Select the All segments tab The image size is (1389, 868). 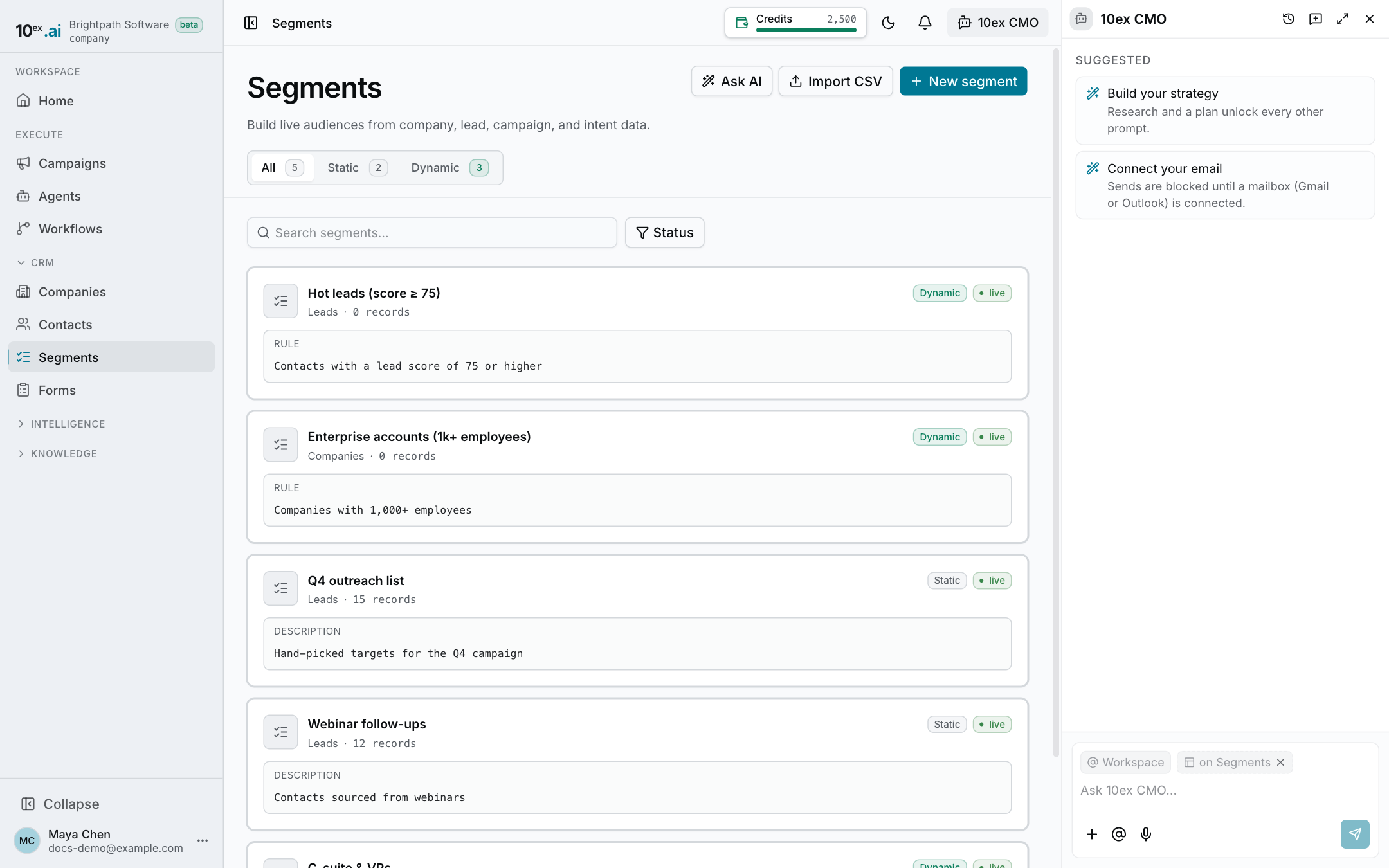[x=282, y=168]
